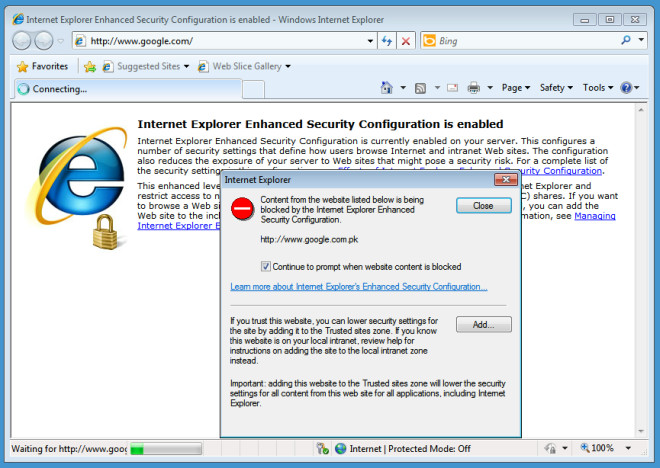Click the tab loading spinner icon
This screenshot has width=660, height=468.
tap(24, 89)
